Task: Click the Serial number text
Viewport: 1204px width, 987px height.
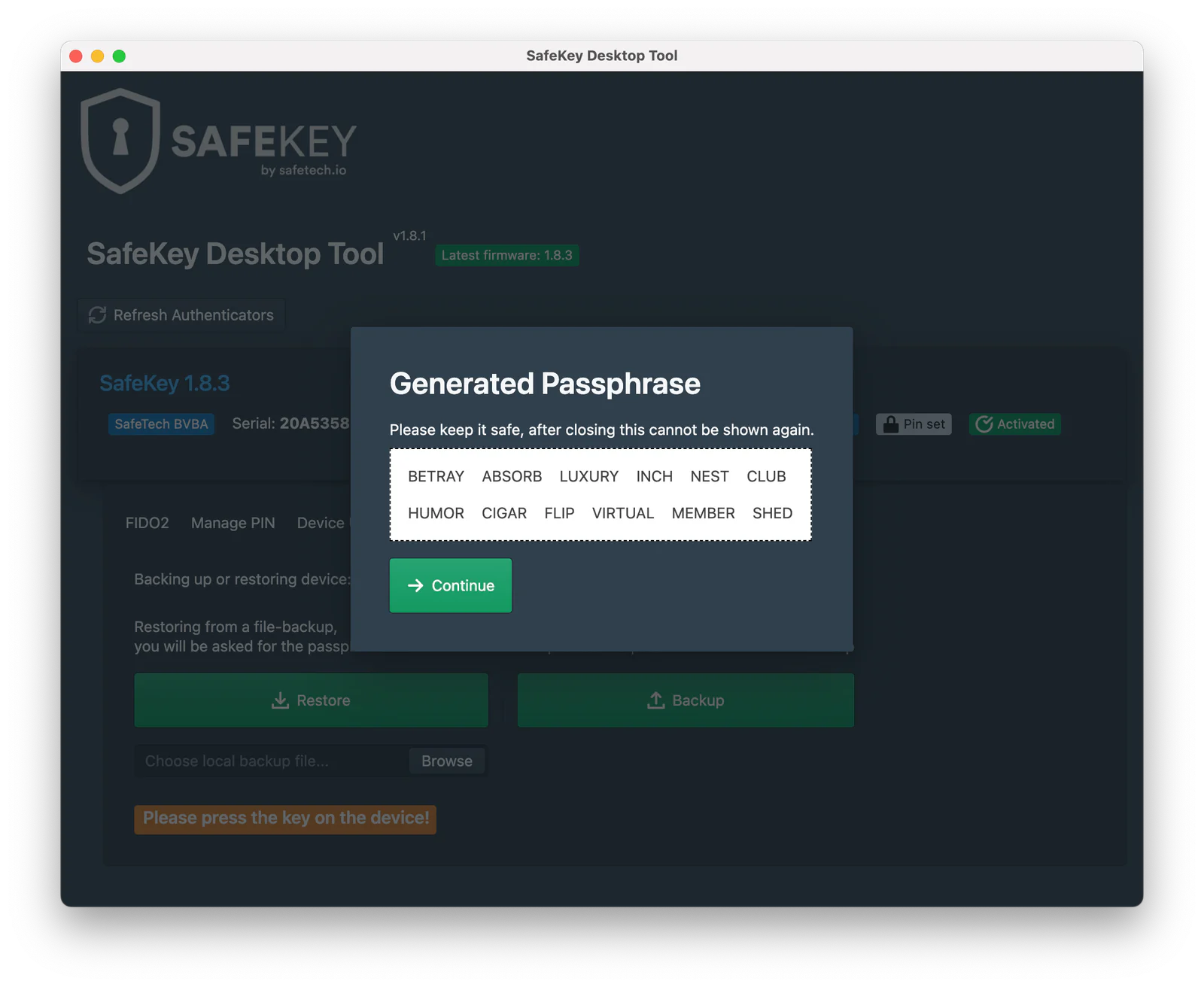Action: [x=290, y=424]
